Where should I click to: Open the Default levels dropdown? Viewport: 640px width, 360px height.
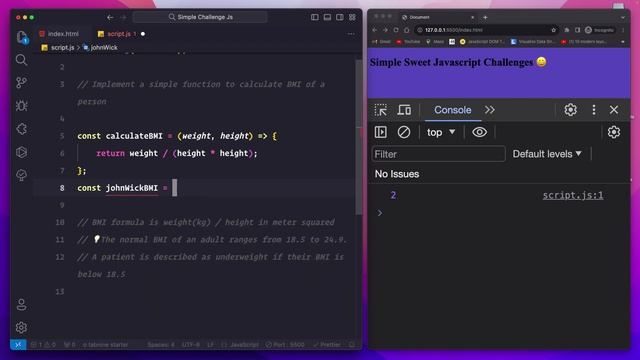click(547, 154)
